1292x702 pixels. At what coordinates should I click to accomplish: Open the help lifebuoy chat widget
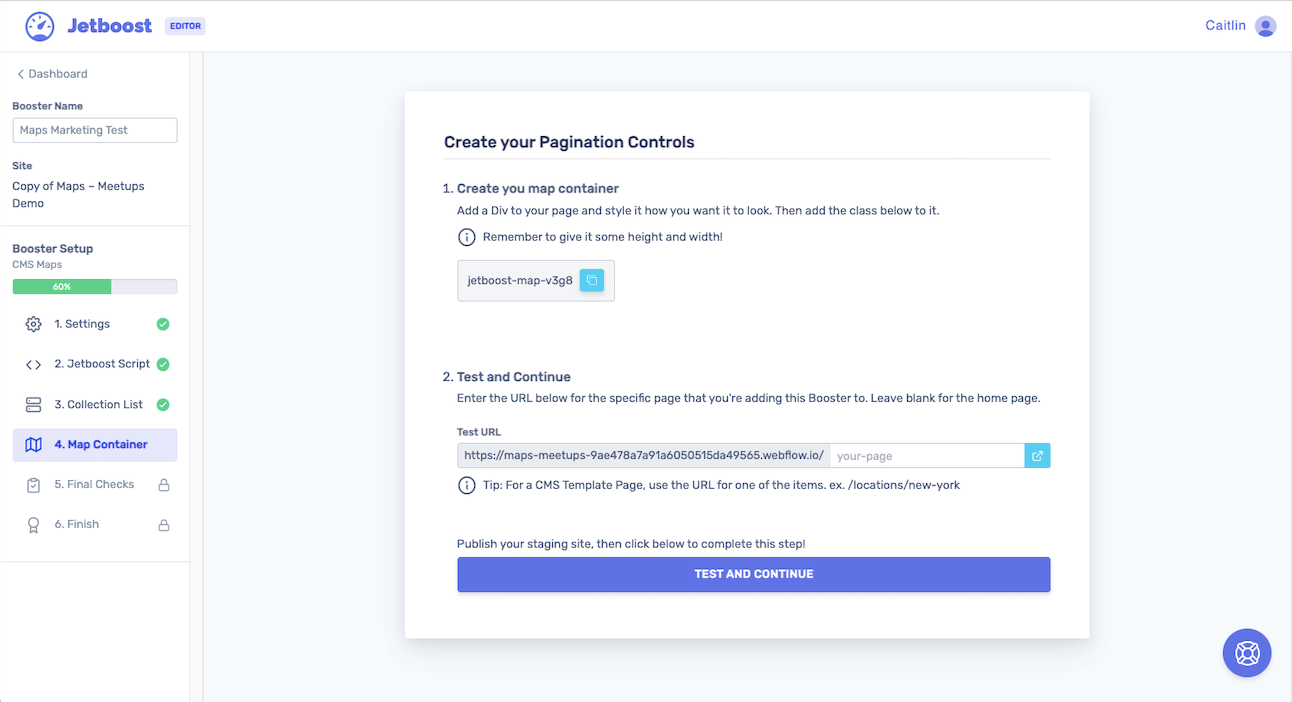pyautogui.click(x=1247, y=653)
